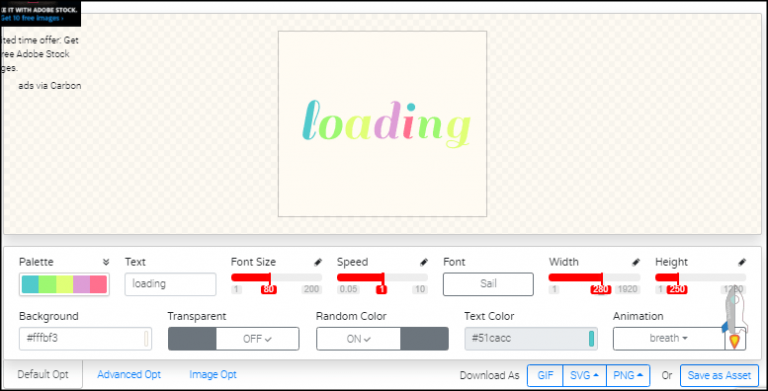
Task: Click the ads via Carbon link
Action: tap(49, 86)
